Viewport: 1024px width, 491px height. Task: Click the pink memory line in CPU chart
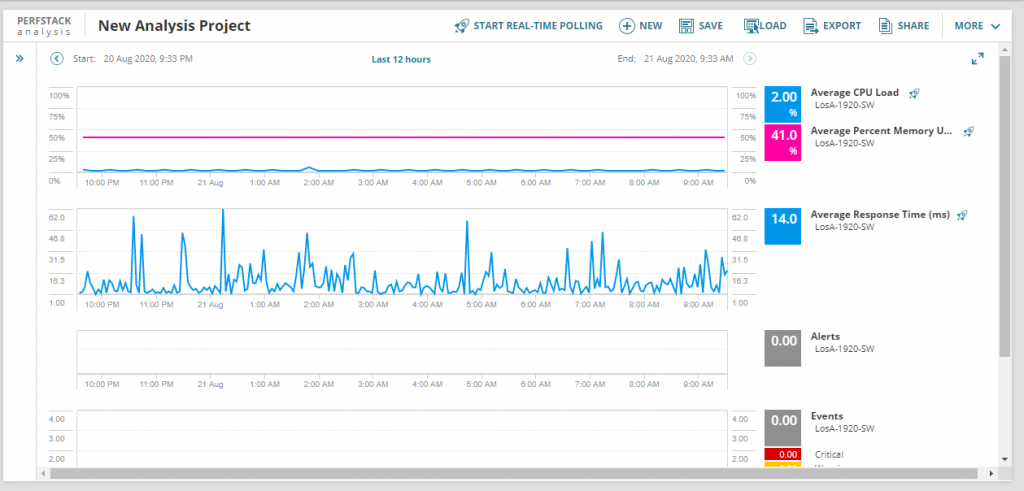(403, 137)
